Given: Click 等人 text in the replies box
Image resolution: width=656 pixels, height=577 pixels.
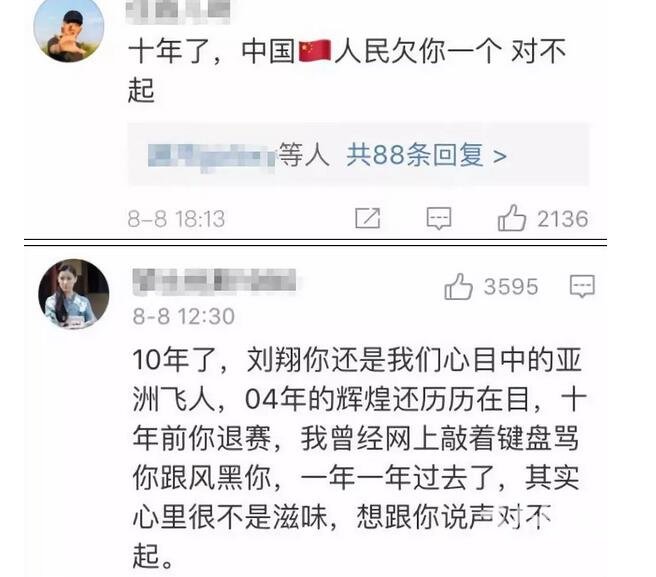Looking at the screenshot, I should (x=304, y=155).
